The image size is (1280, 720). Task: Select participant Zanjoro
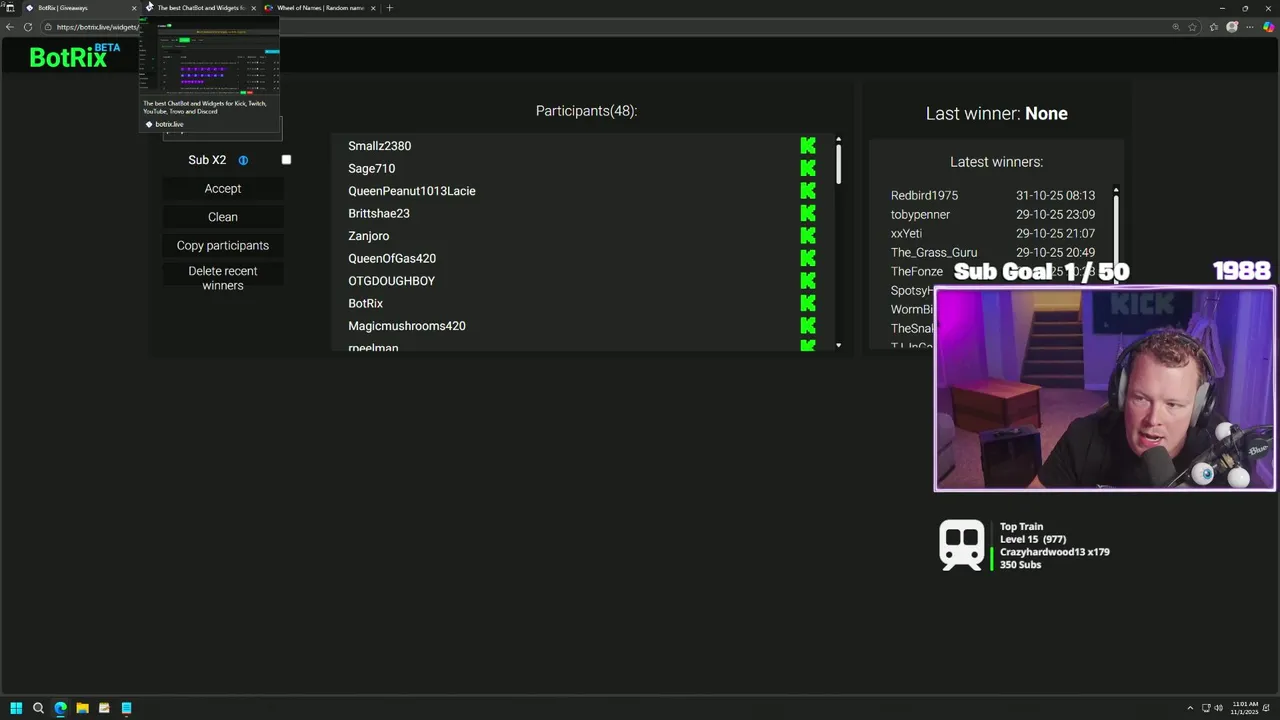(x=368, y=236)
